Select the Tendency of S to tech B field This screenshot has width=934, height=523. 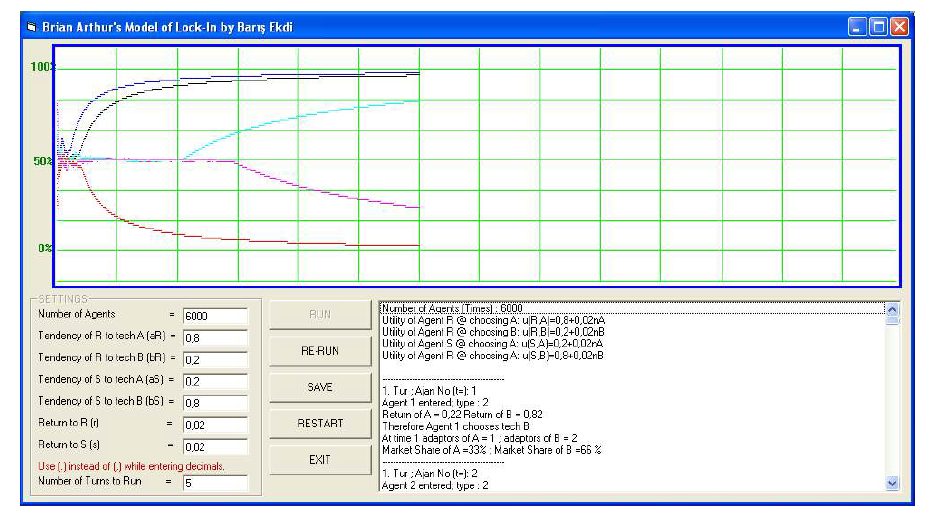(215, 403)
